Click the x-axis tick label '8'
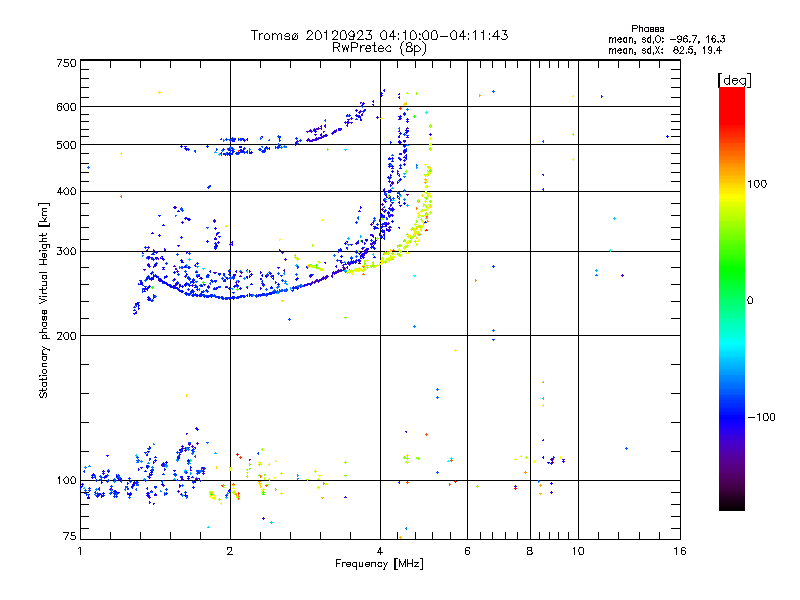The height and width of the screenshot is (600, 800). coord(530,551)
